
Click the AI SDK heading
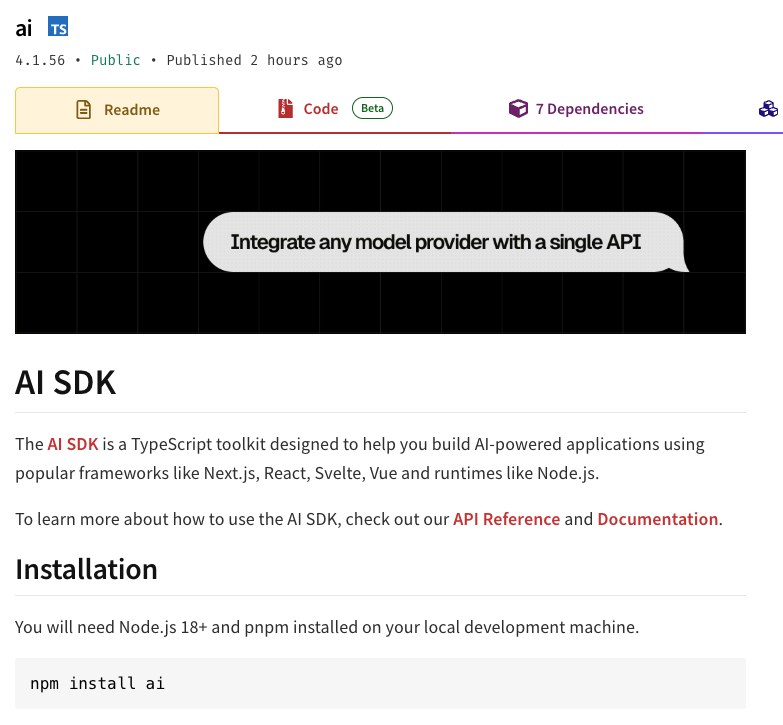[65, 383]
